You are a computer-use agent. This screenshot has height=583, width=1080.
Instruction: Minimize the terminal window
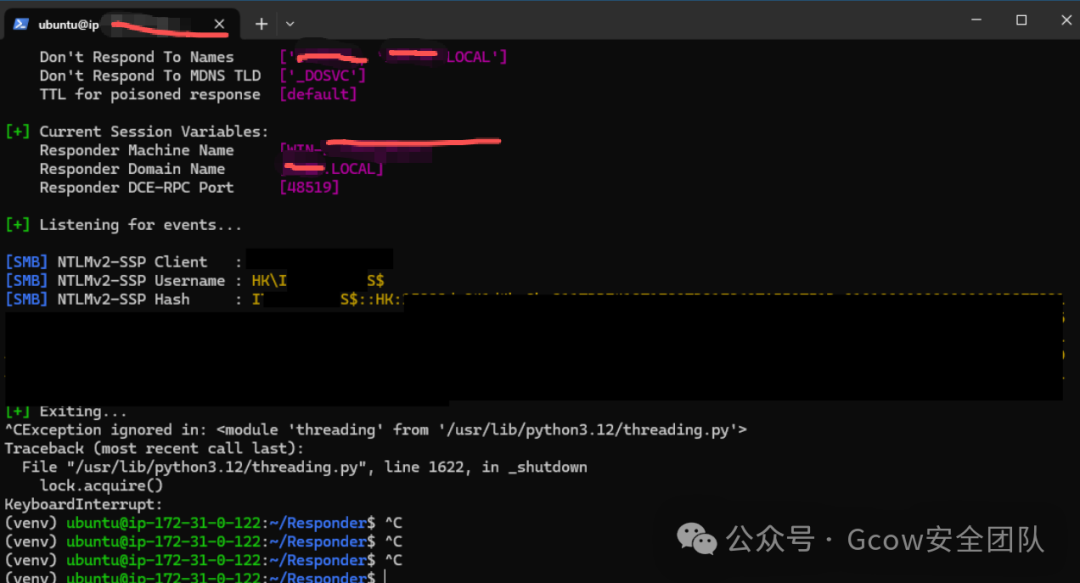click(x=976, y=20)
